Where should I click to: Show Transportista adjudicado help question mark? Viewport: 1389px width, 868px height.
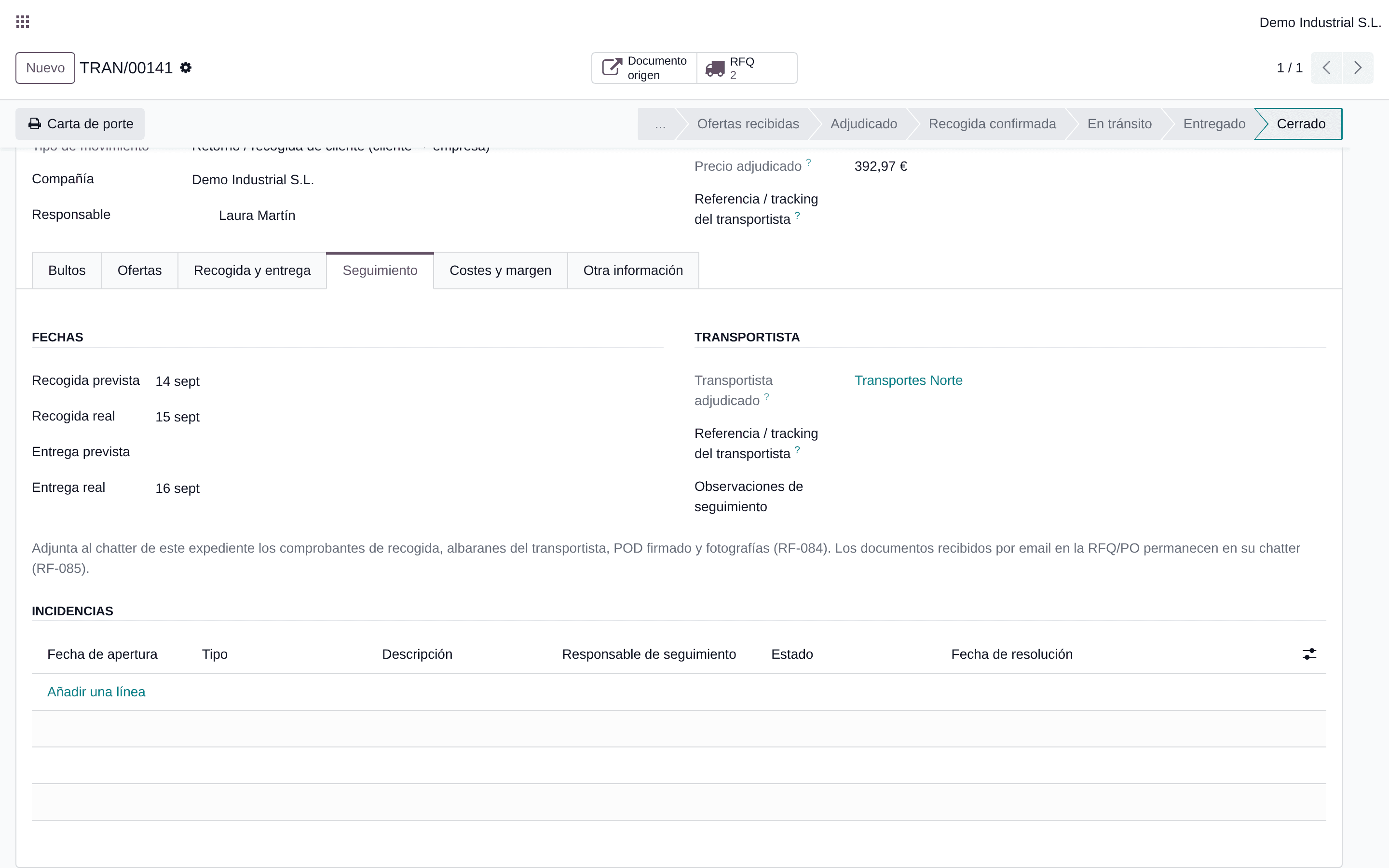[x=766, y=397]
